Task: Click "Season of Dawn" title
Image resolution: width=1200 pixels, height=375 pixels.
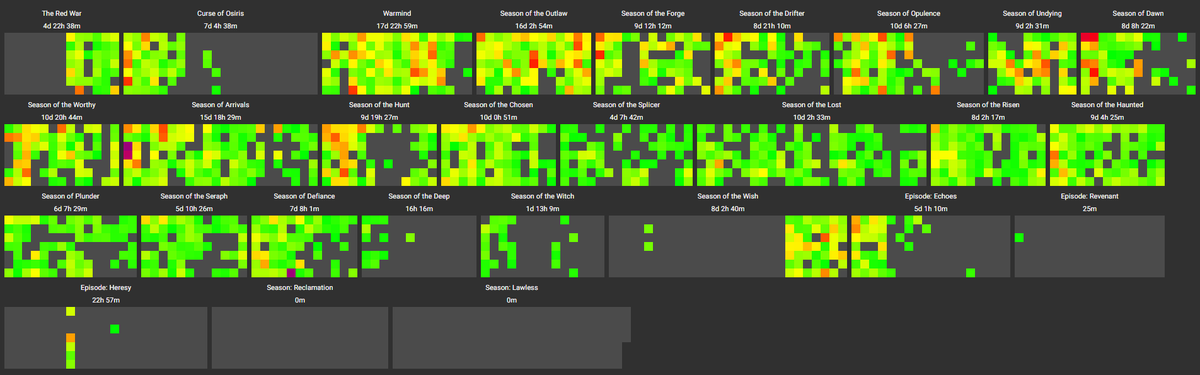Action: point(1138,13)
